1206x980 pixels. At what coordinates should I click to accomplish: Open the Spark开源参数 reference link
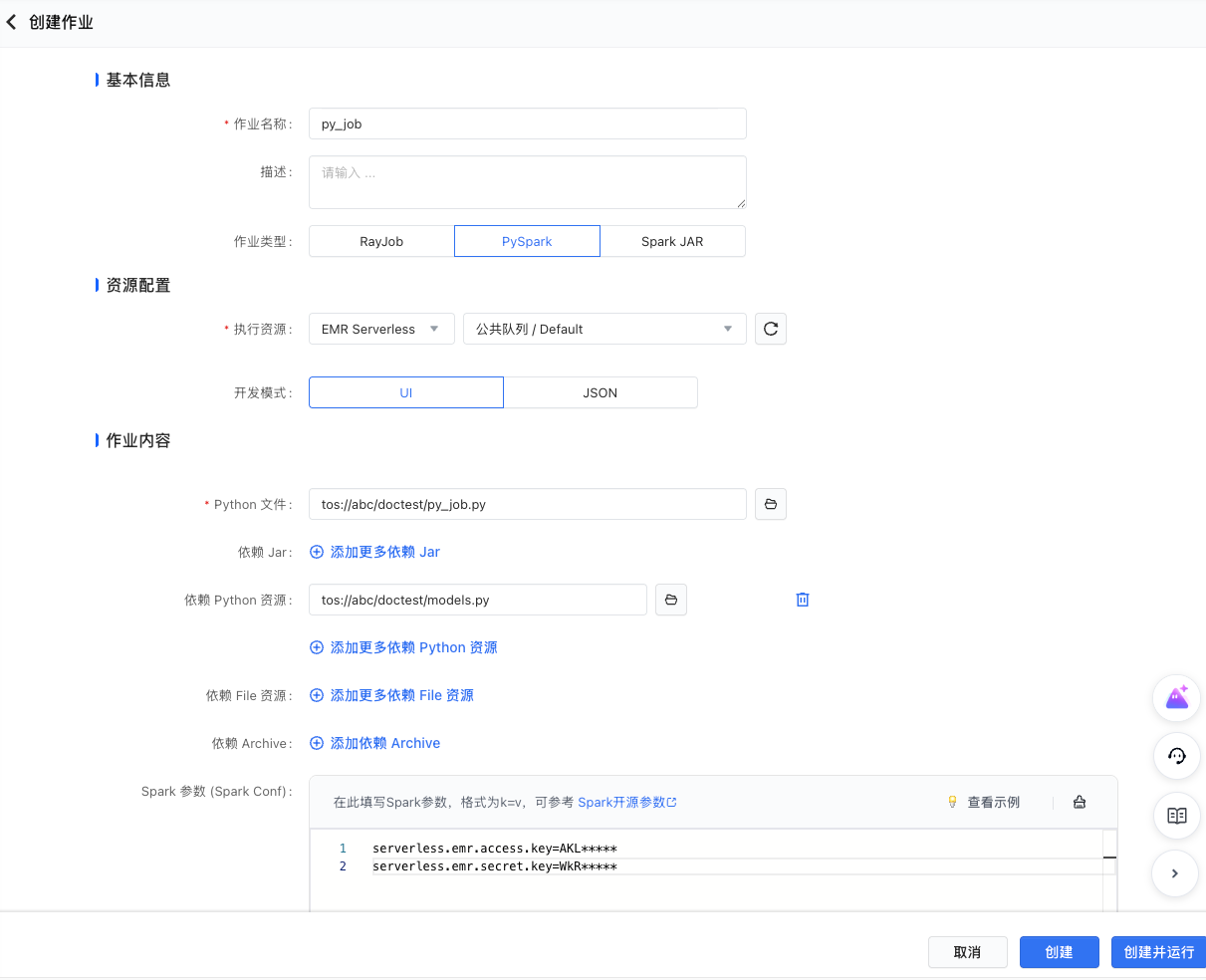(627, 802)
